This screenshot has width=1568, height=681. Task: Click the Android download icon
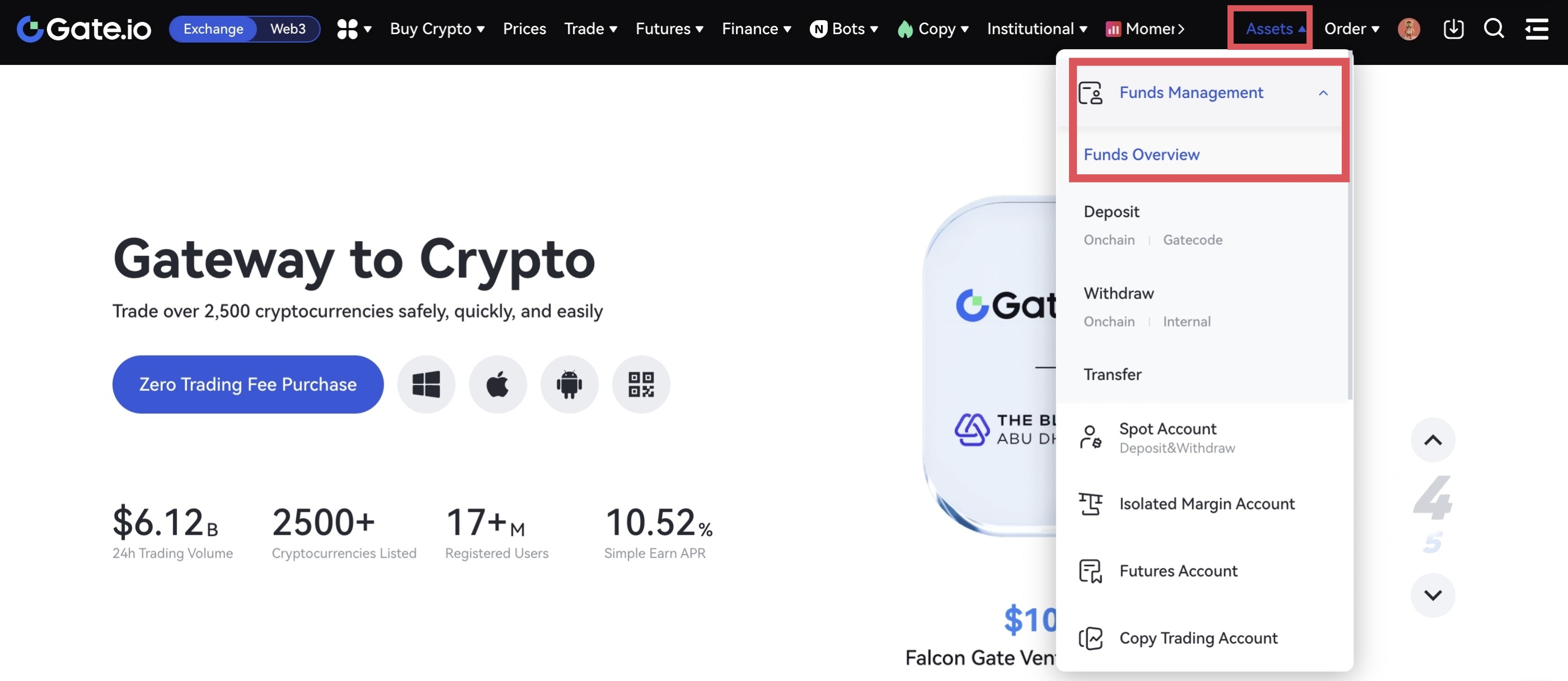[x=569, y=384]
